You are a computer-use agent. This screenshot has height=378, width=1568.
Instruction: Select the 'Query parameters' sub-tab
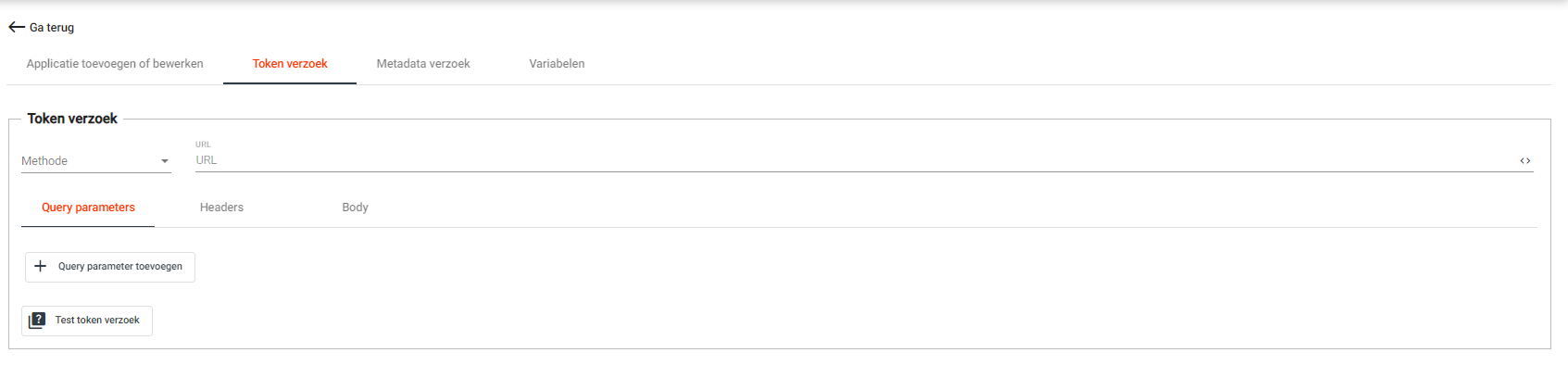pos(88,208)
